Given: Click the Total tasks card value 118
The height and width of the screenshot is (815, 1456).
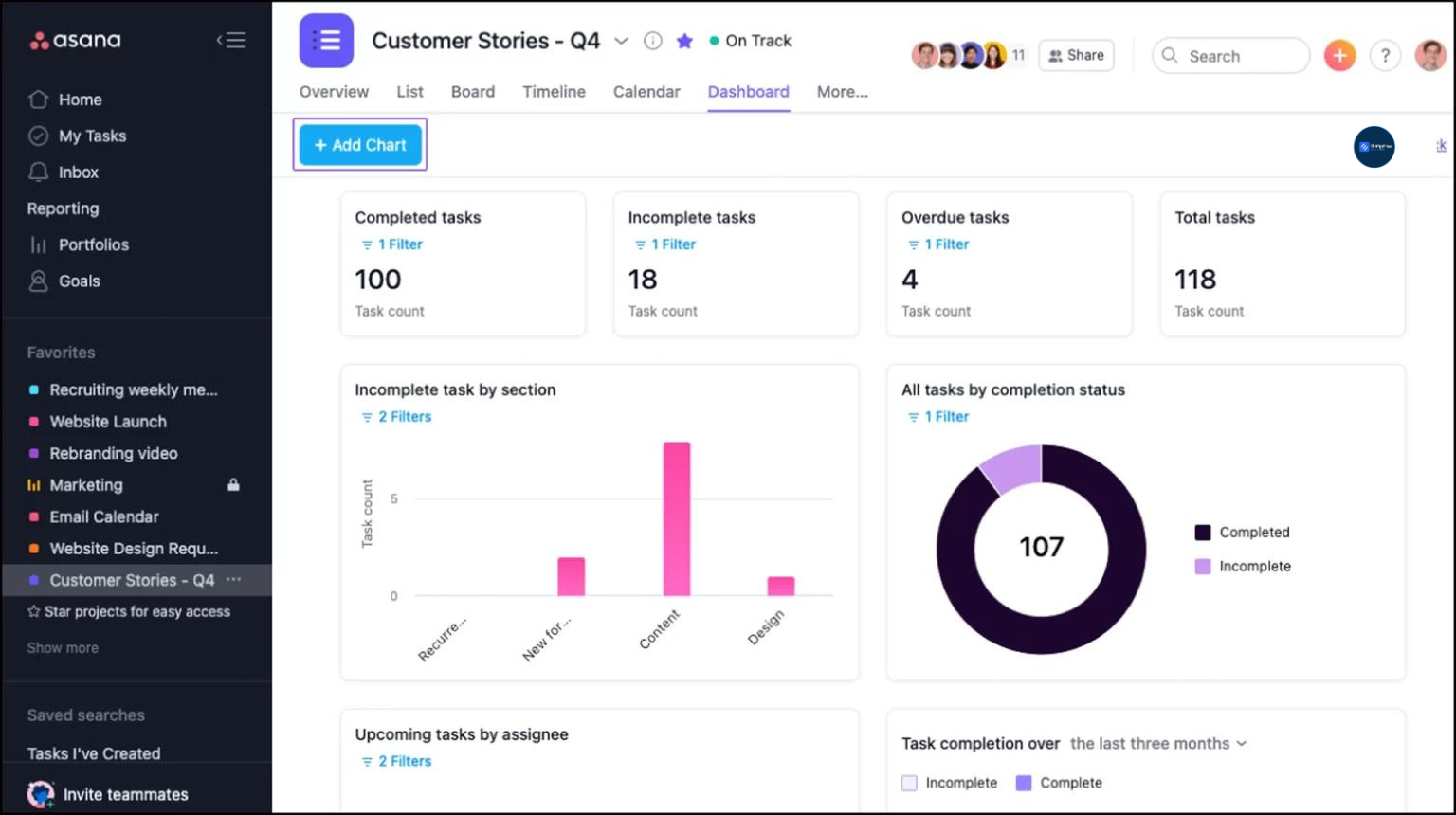Looking at the screenshot, I should [1195, 280].
